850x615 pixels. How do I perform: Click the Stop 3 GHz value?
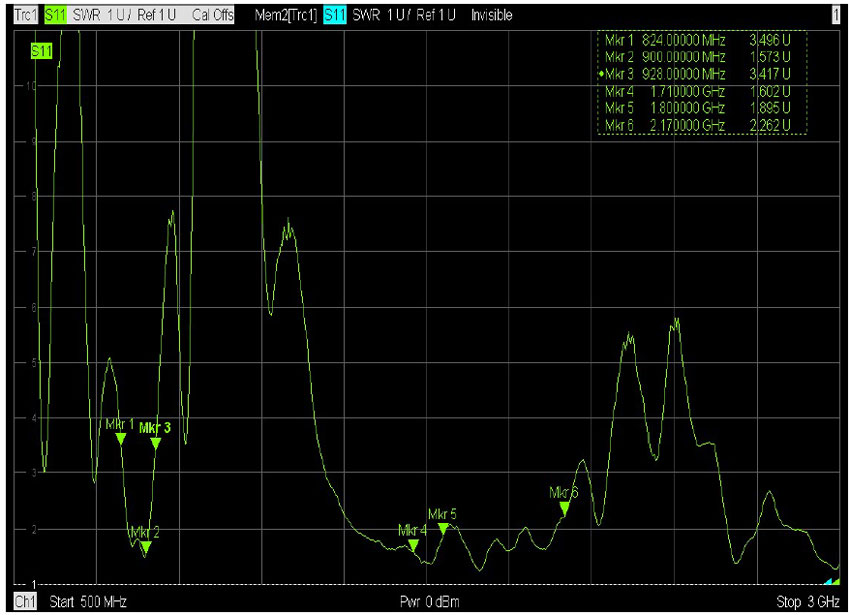coord(808,602)
